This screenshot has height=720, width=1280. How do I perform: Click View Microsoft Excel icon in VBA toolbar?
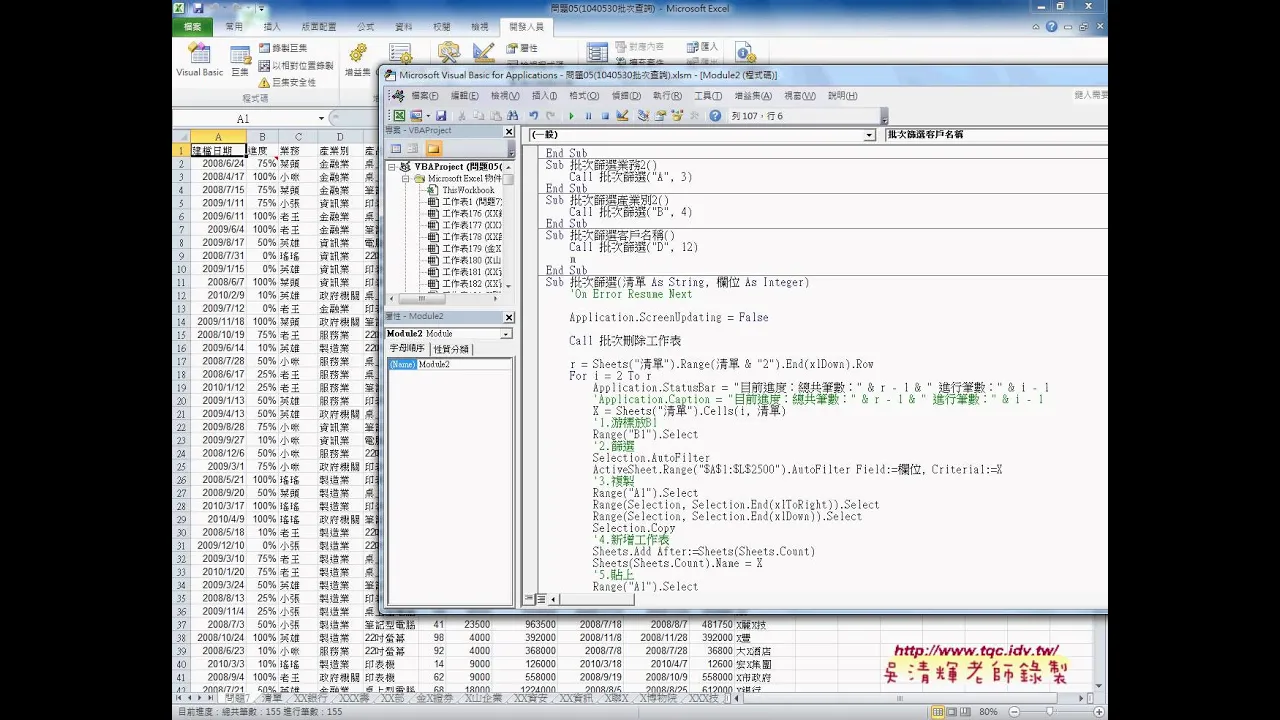pos(398,116)
